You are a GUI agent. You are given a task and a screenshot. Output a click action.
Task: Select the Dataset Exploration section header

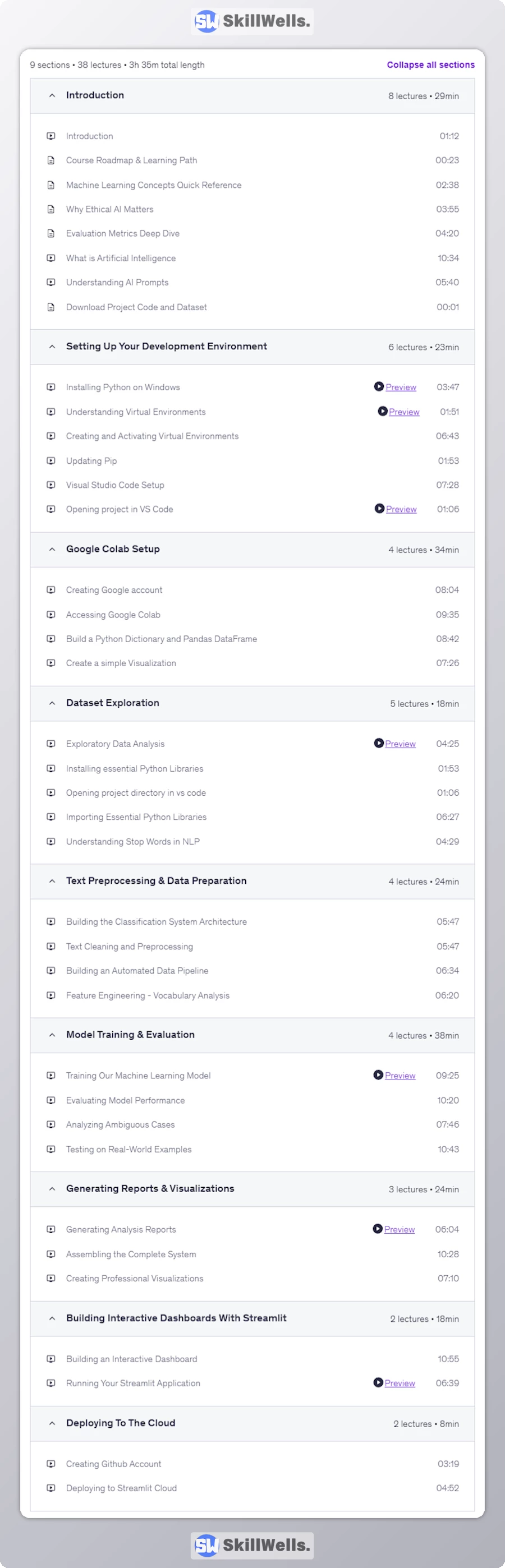(x=113, y=703)
